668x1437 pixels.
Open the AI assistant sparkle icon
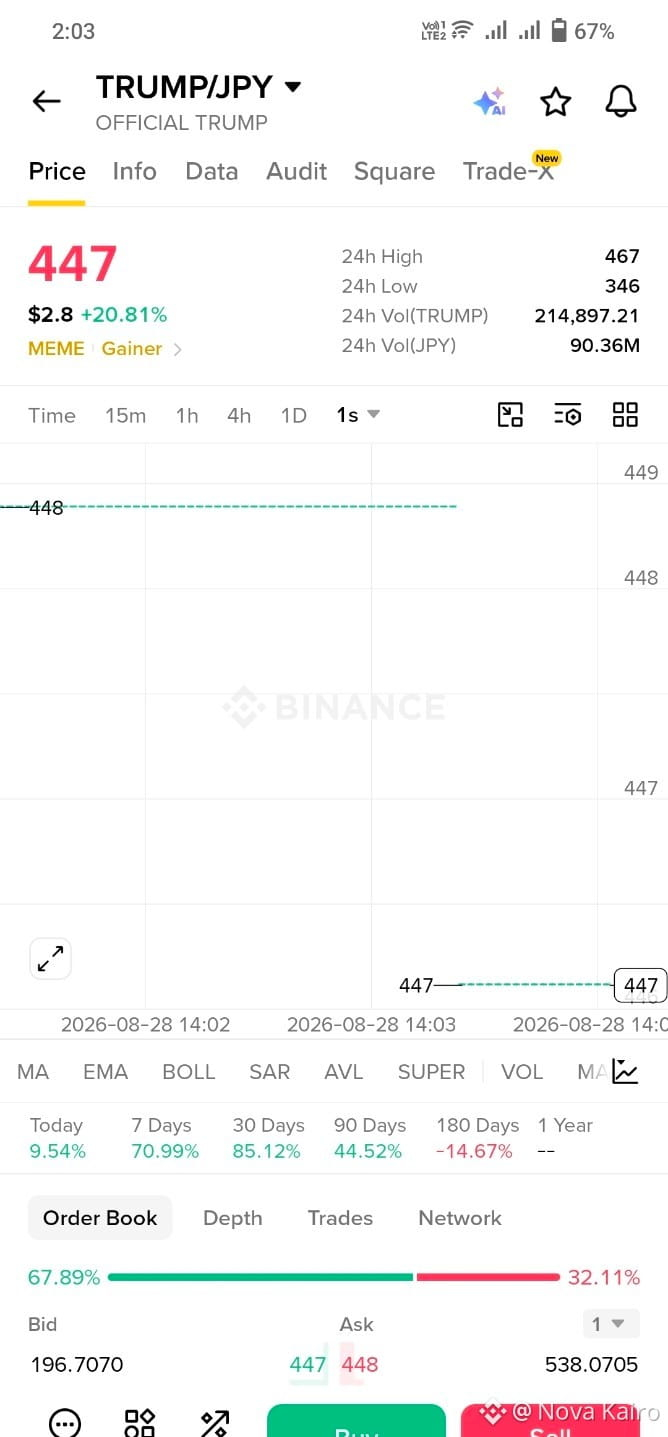tap(490, 101)
